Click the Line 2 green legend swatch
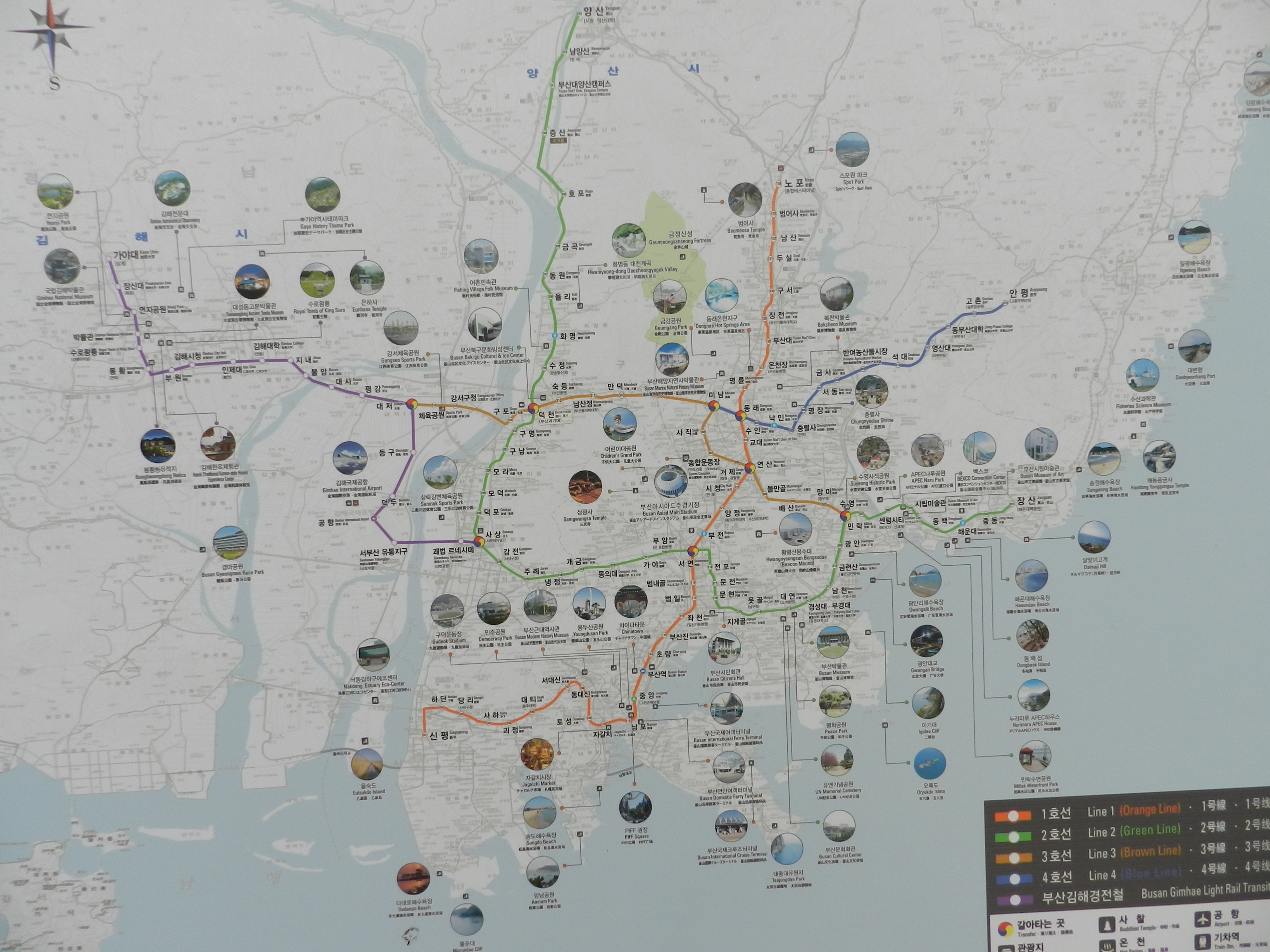 point(1013,836)
